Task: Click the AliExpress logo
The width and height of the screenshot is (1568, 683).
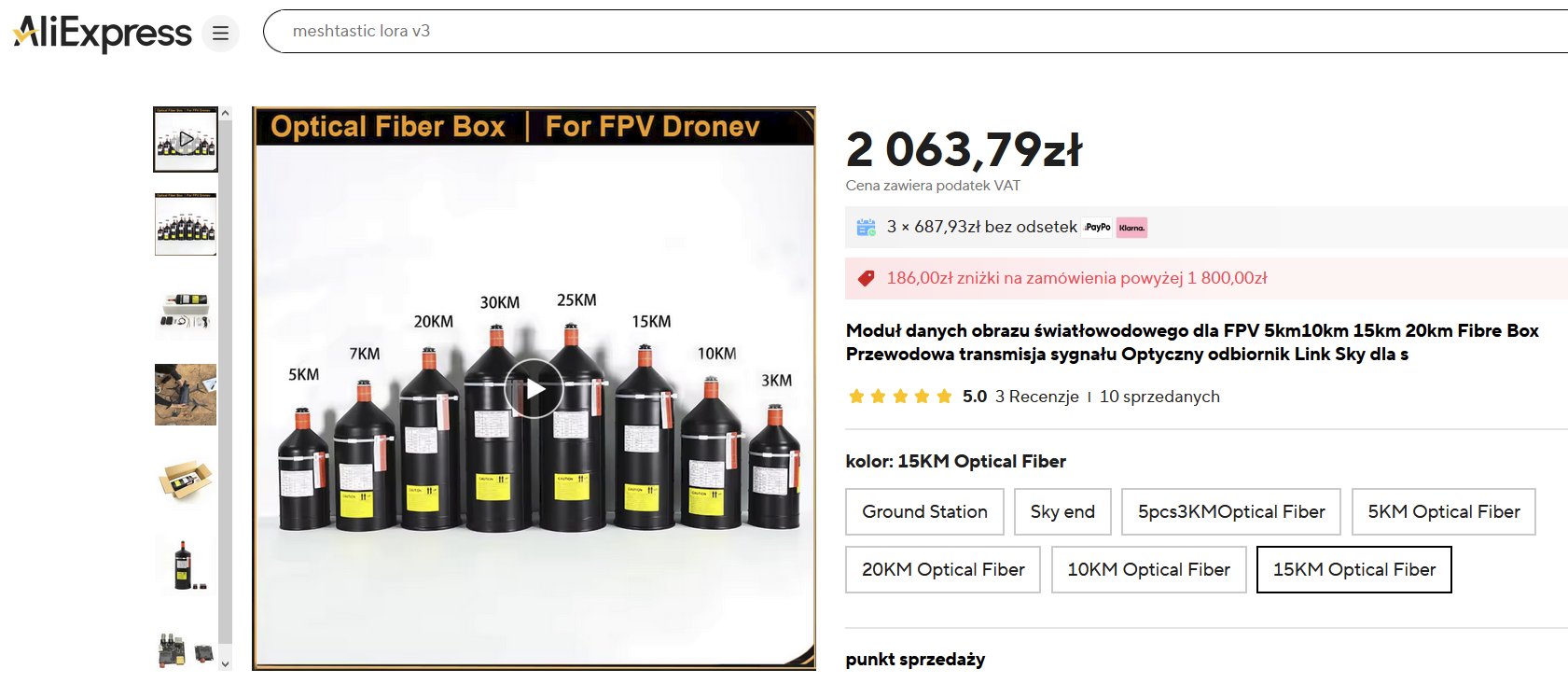Action: coord(103,34)
